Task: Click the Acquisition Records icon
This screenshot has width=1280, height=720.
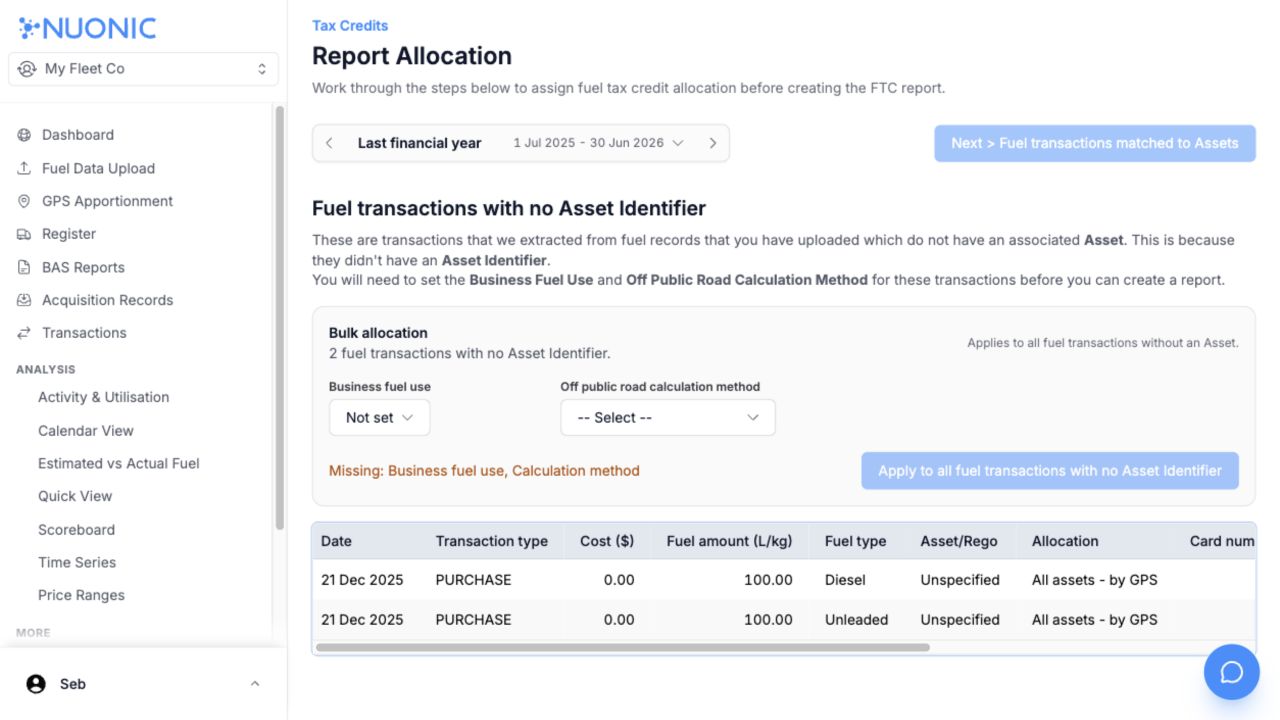Action: pos(24,300)
